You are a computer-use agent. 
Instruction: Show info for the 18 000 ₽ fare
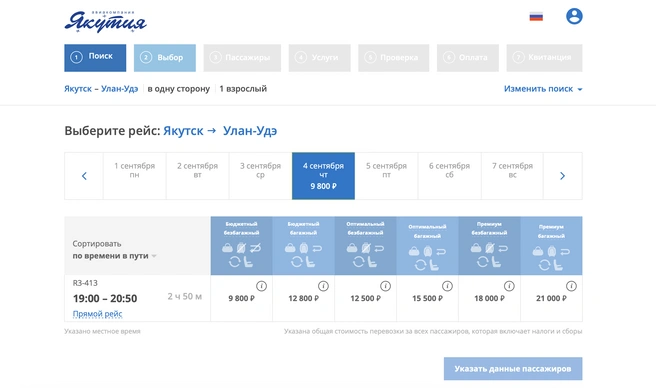pyautogui.click(x=509, y=286)
